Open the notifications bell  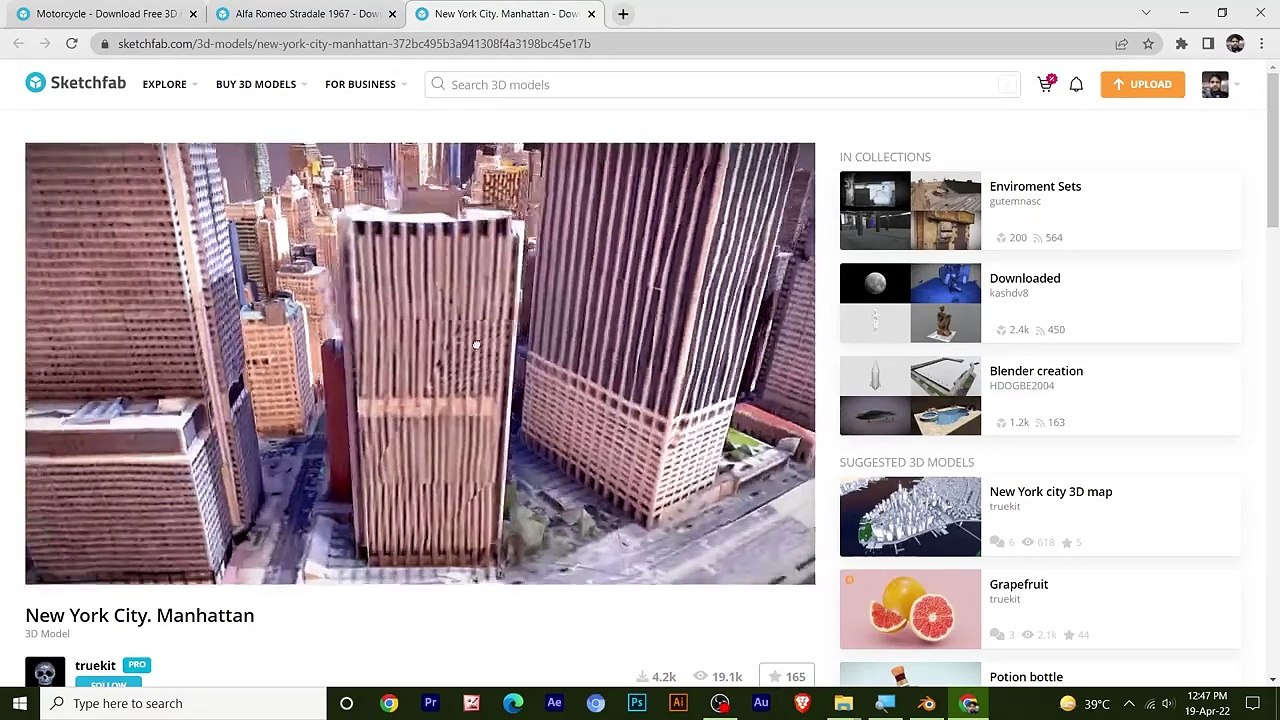(x=1076, y=85)
